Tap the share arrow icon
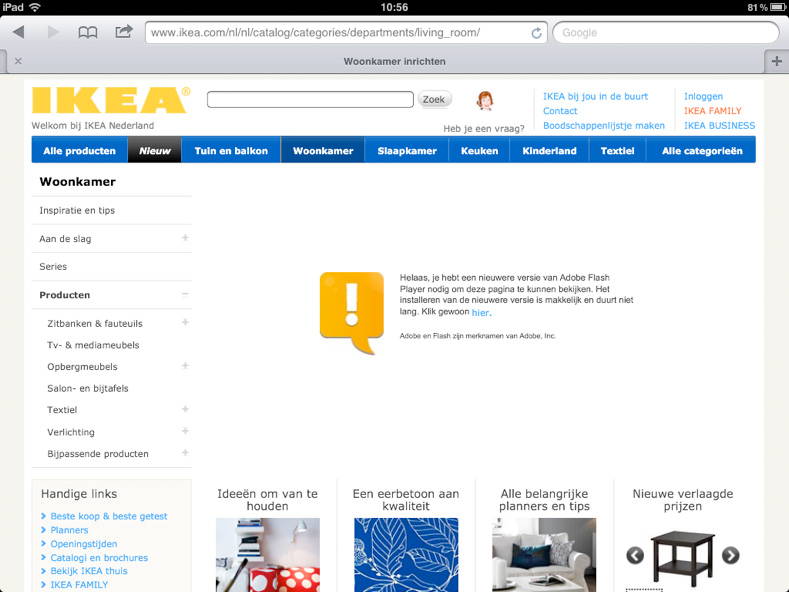 [124, 32]
